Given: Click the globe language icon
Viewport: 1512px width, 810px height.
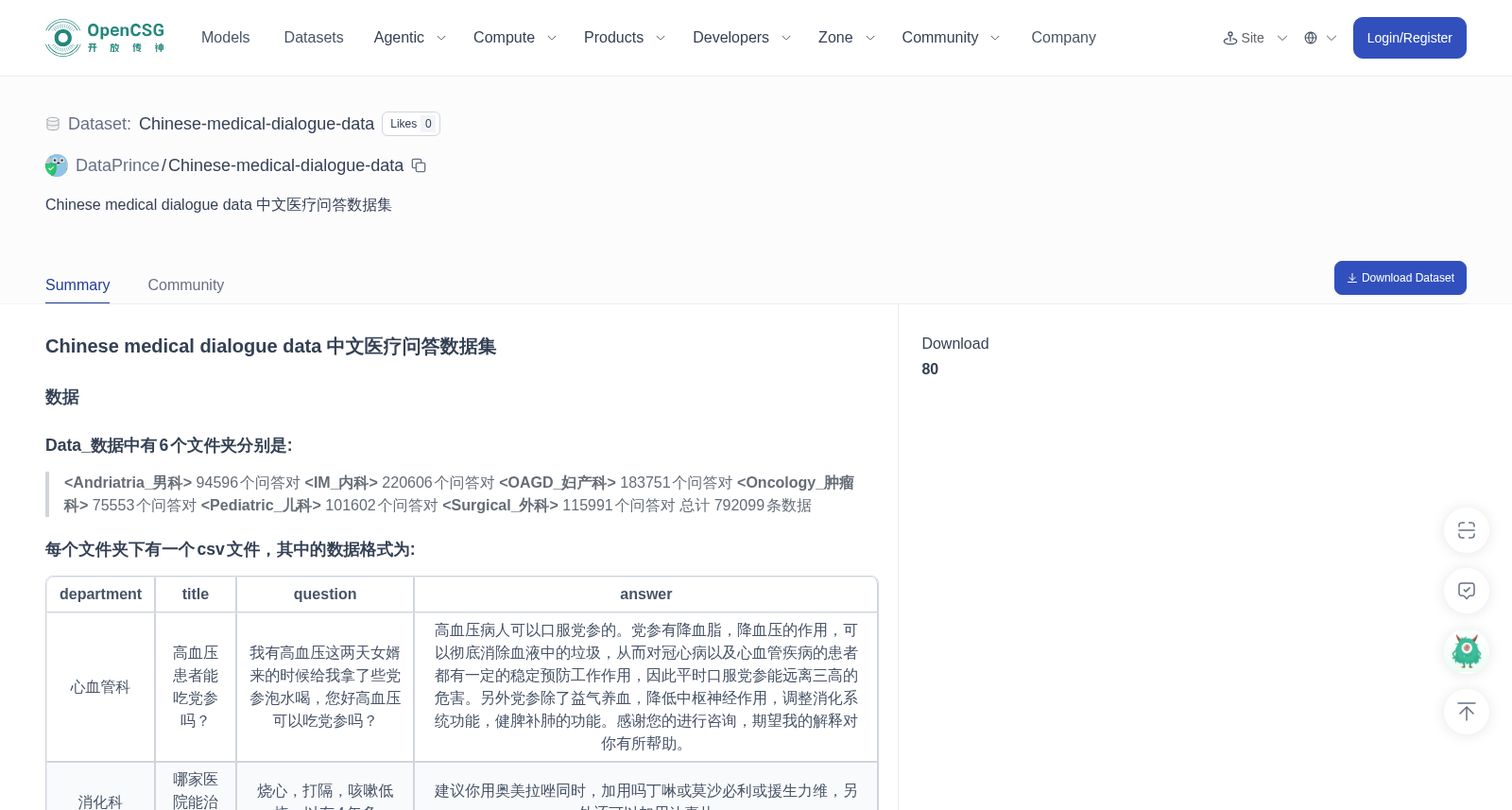Looking at the screenshot, I should point(1311,38).
